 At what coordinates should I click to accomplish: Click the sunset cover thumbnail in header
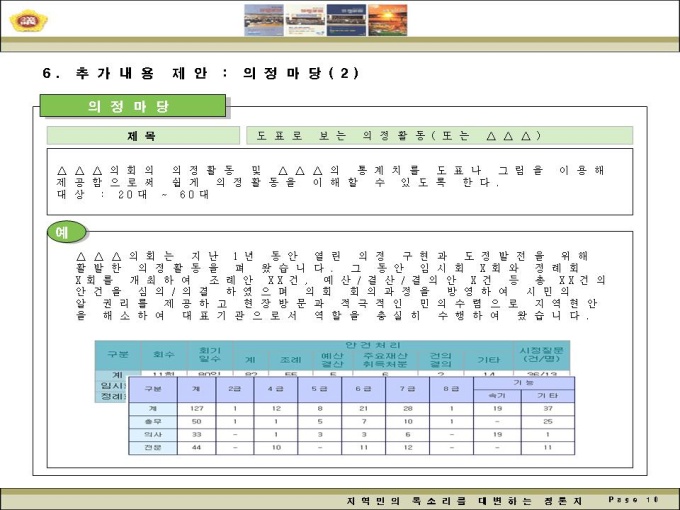click(x=388, y=19)
